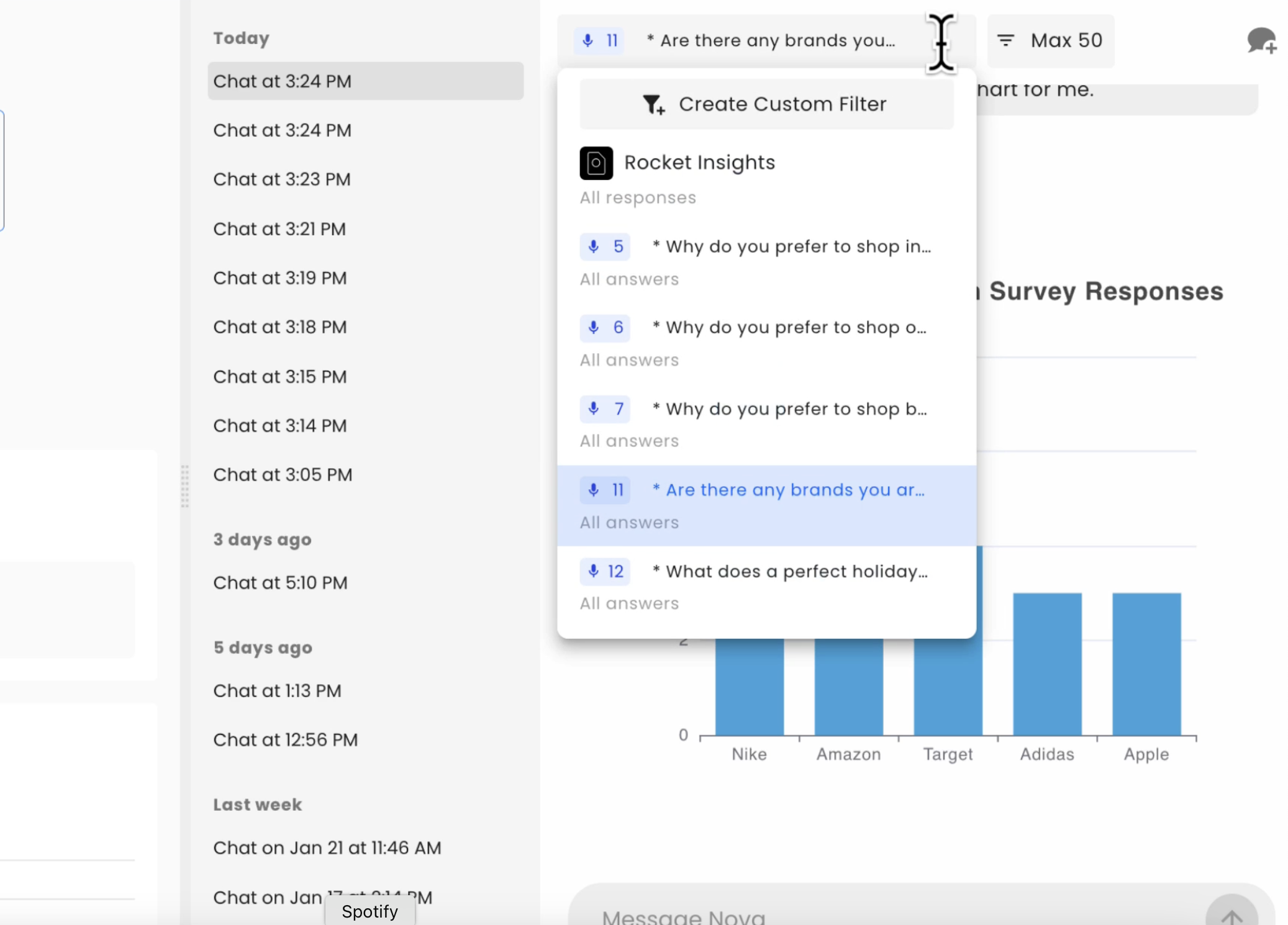Open Chat at 3:05 PM
This screenshot has height=925, width=1288.
click(x=365, y=475)
